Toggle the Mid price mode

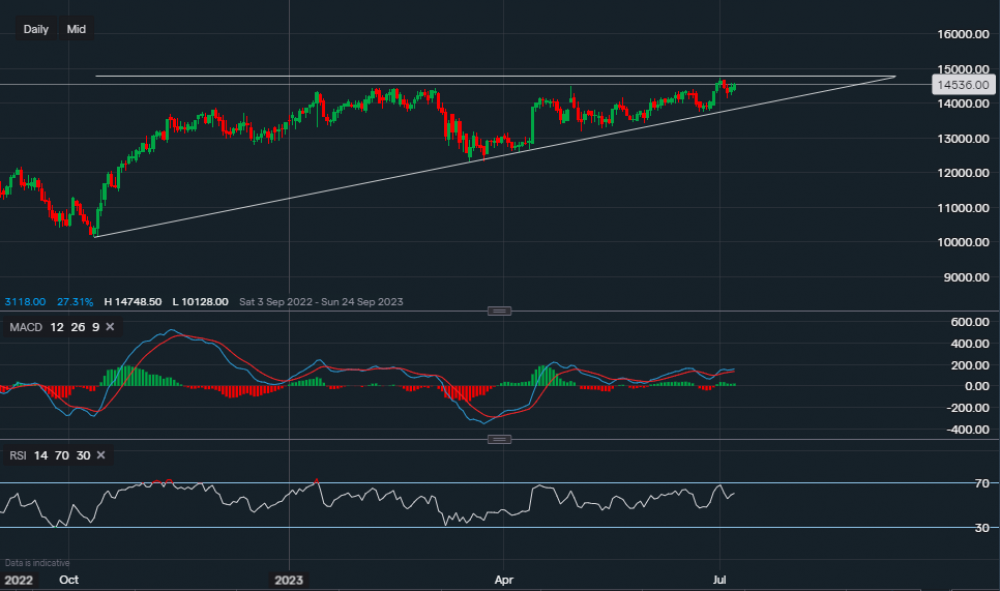[x=75, y=29]
